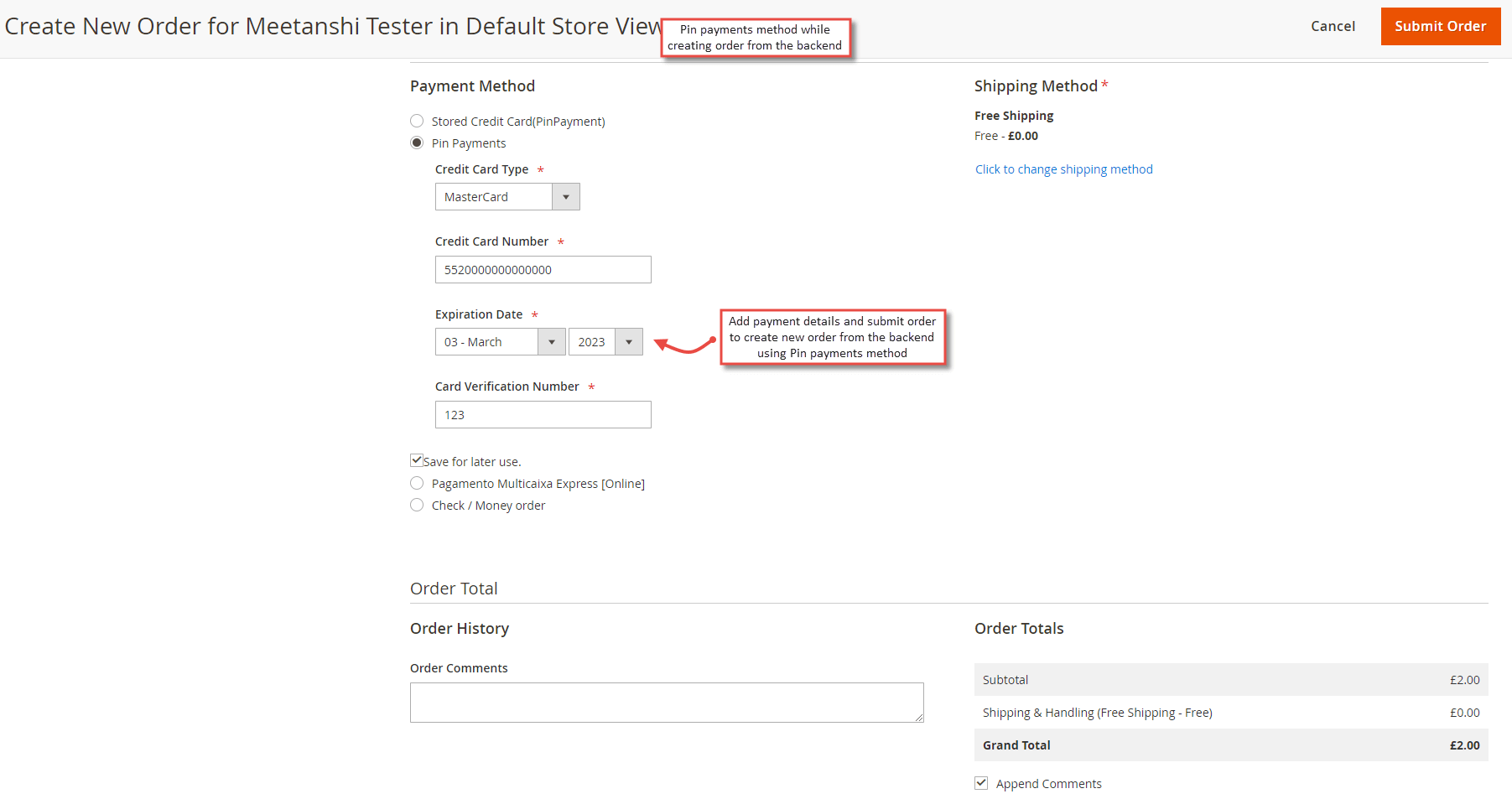
Task: Click inside the Order Comments text area
Action: pyautogui.click(x=666, y=702)
